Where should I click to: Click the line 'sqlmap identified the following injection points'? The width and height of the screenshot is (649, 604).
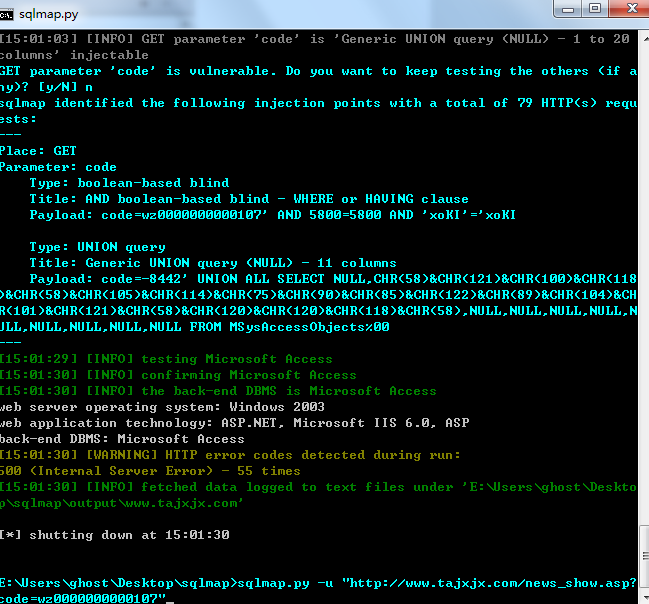click(318, 103)
